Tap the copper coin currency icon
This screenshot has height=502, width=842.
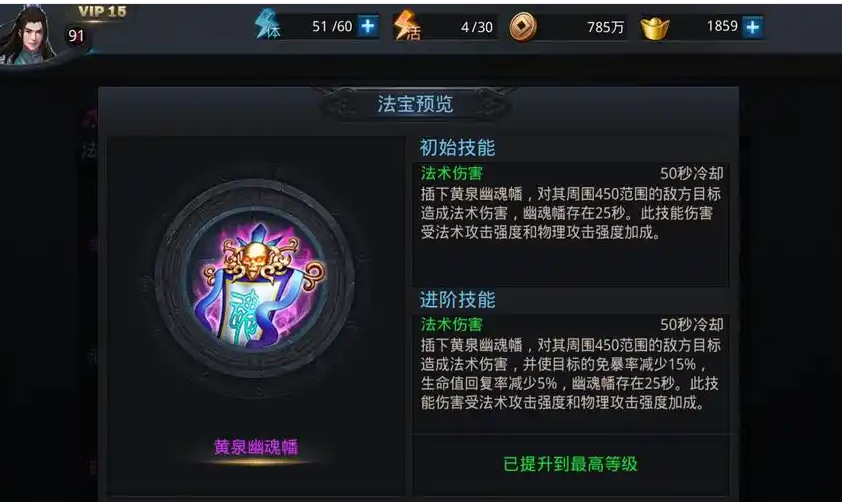[522, 27]
